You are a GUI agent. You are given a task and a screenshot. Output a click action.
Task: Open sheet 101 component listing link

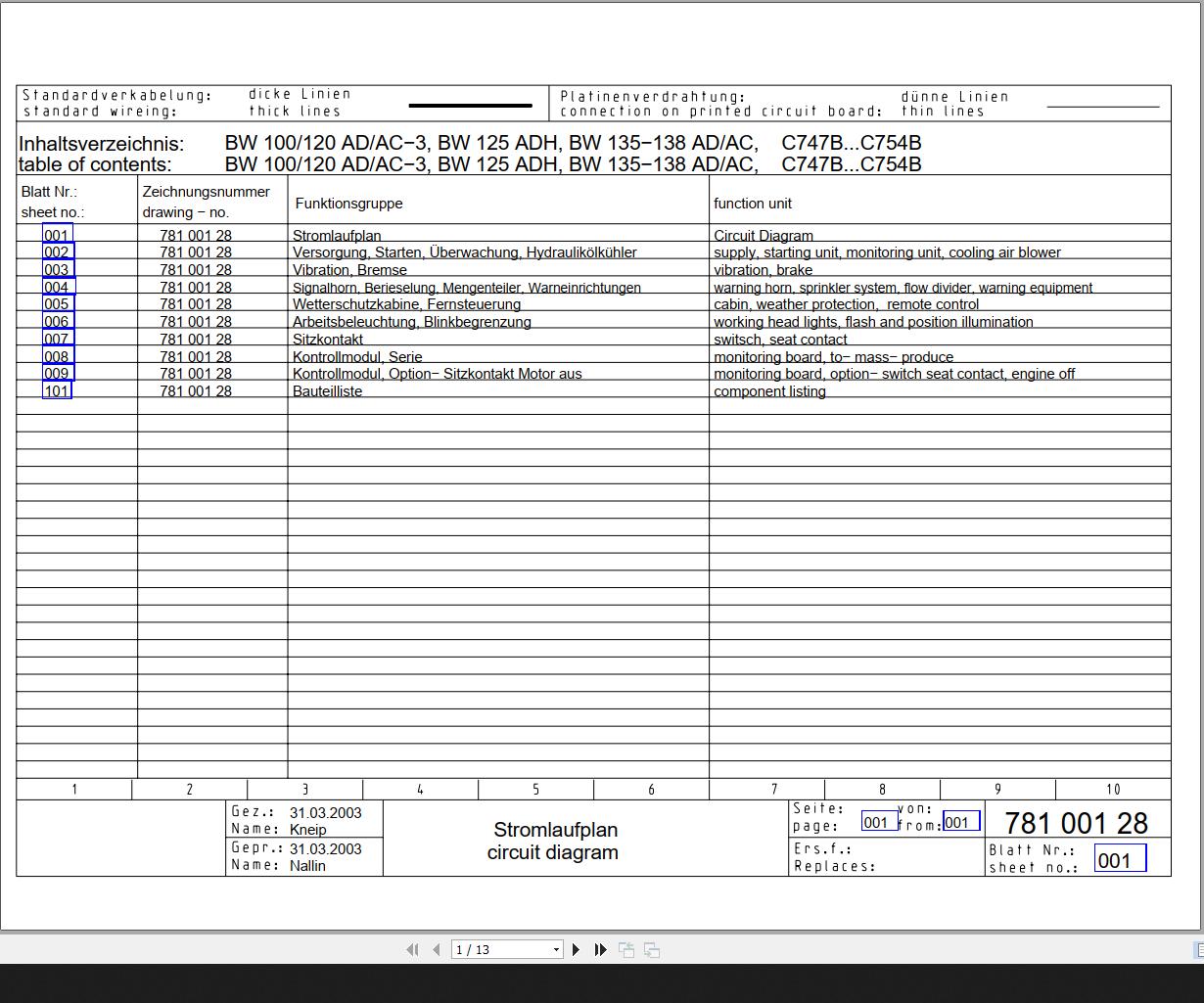tap(58, 390)
